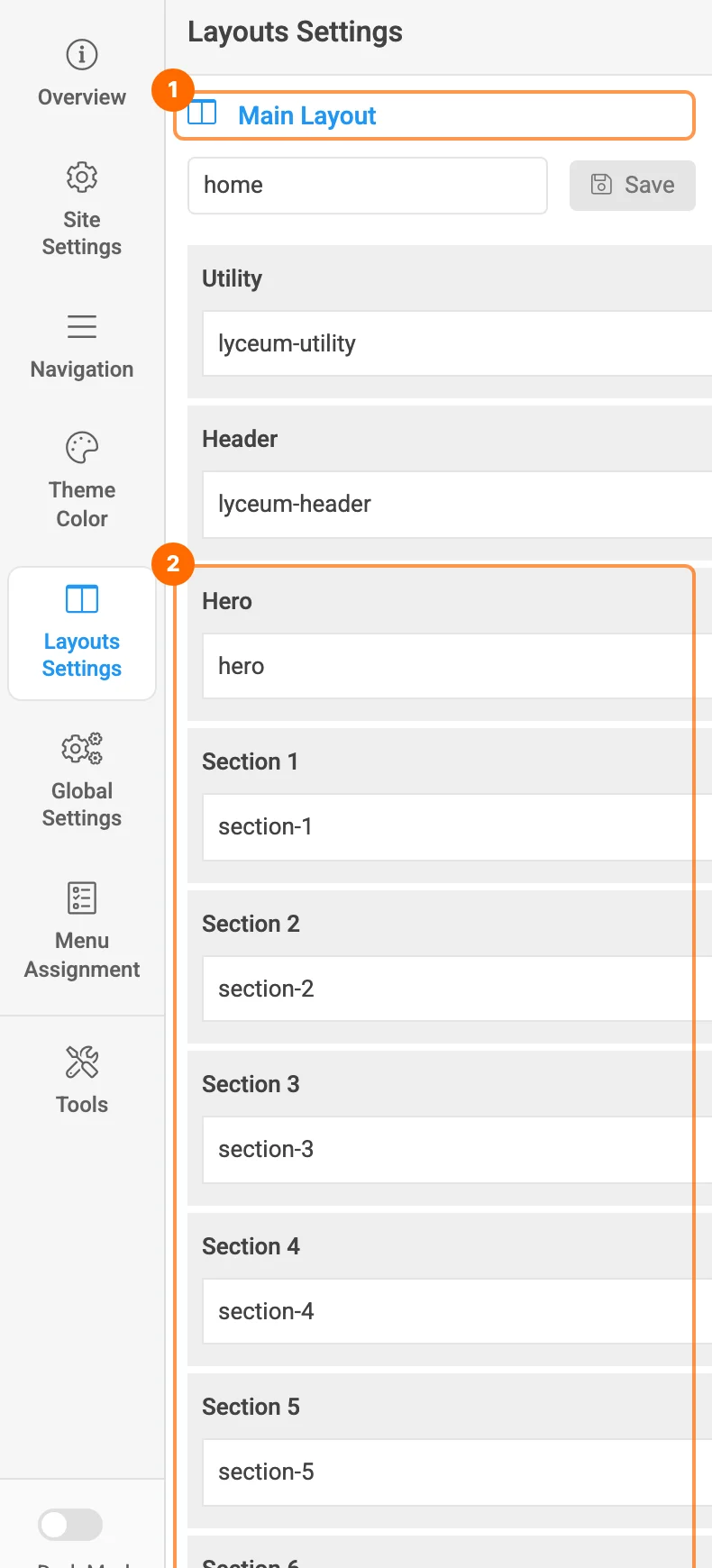712x1568 pixels.
Task: Click the Layouts Settings page title
Action: click(x=295, y=32)
